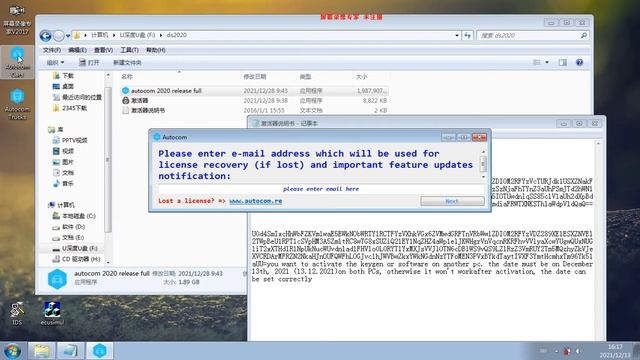Select 桌面 in the navigation pane
The image size is (640, 360).
[63, 86]
